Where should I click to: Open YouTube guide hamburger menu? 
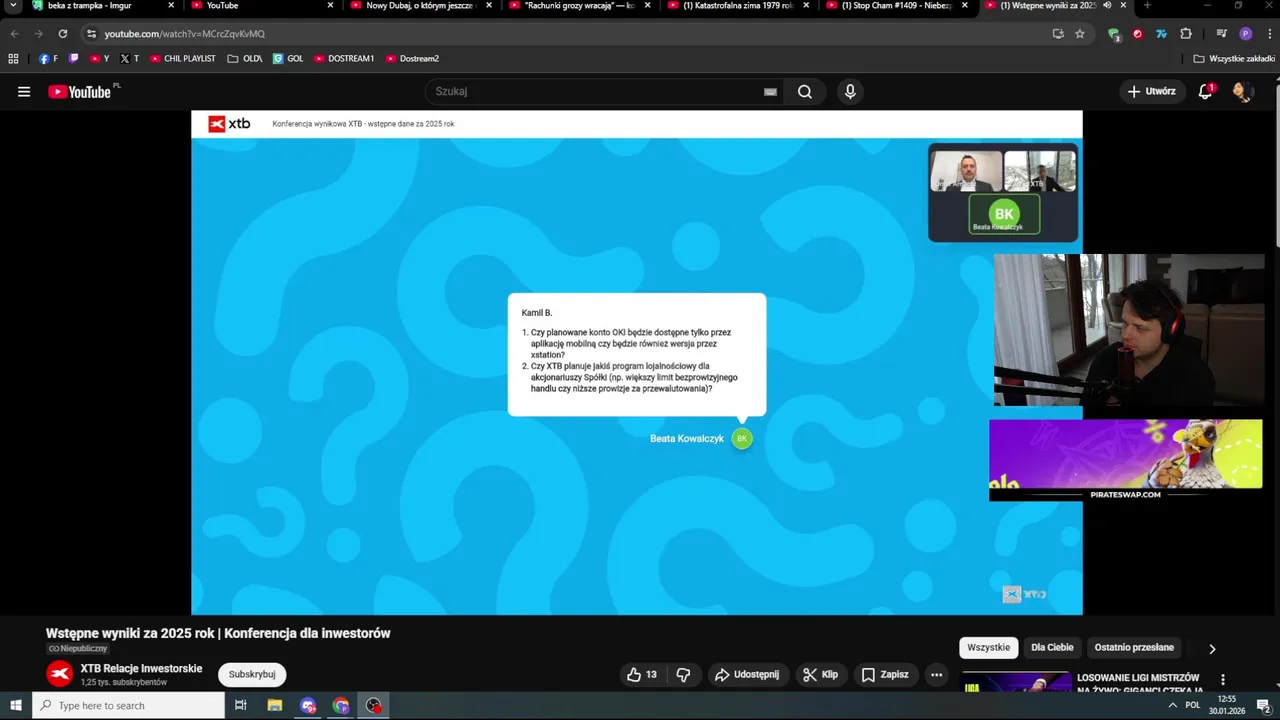pyautogui.click(x=24, y=92)
